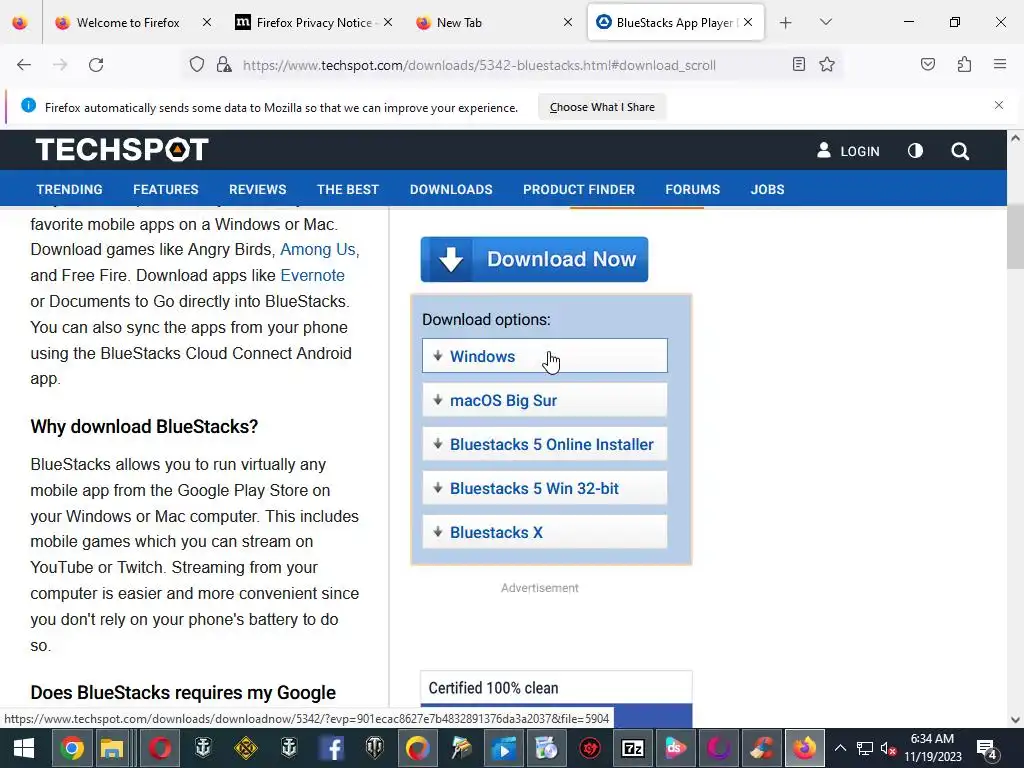Click the TechSpot logo
Image resolution: width=1024 pixels, height=768 pixels.
[x=122, y=150]
